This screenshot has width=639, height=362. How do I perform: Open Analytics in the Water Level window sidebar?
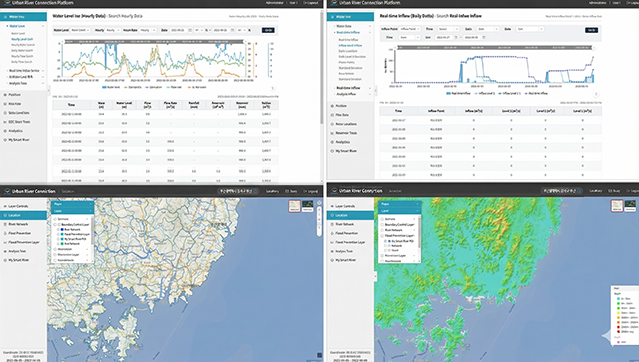click(x=15, y=131)
